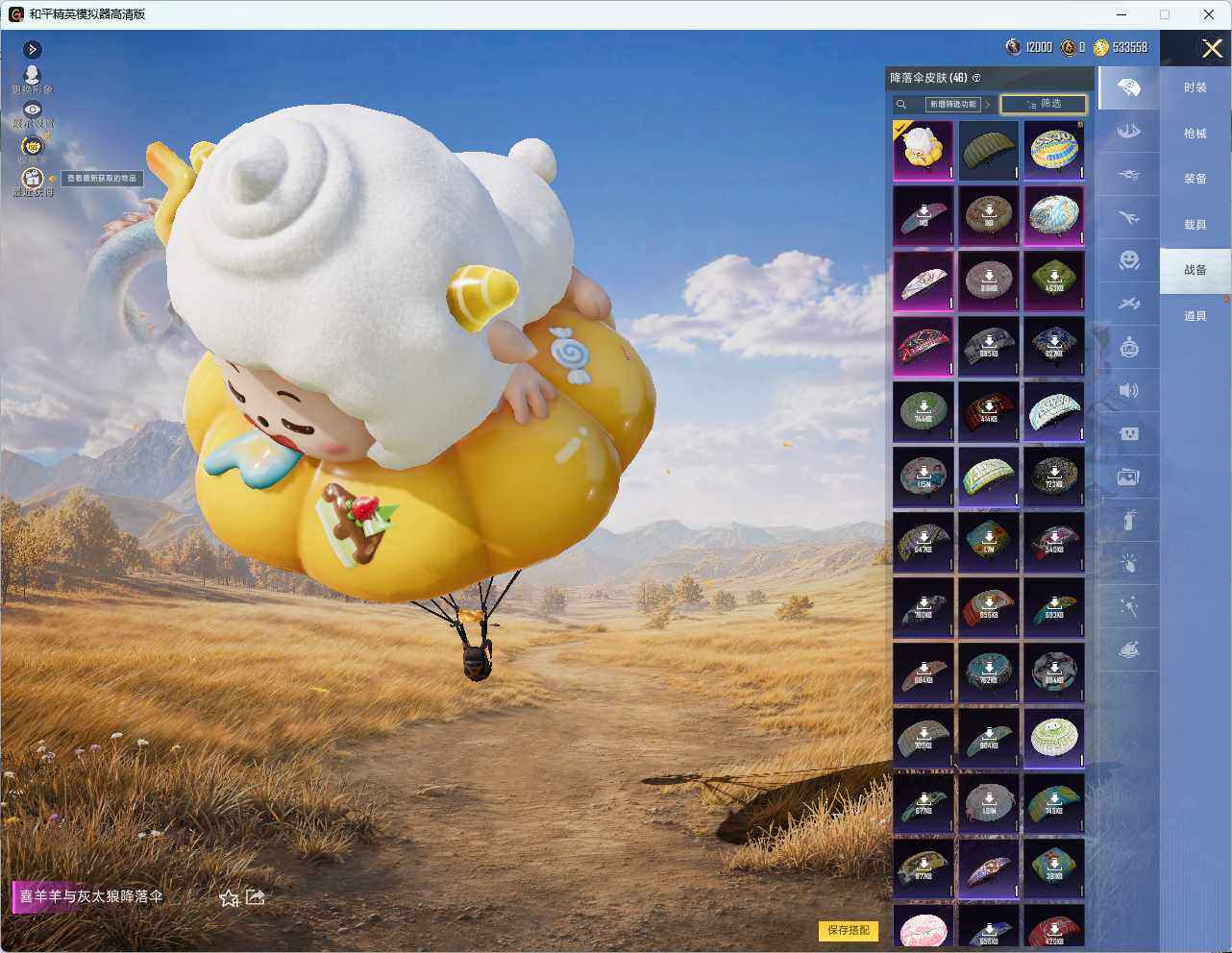
Task: Open help icon beside 降落伞皮肤 title
Action: pyautogui.click(x=976, y=78)
